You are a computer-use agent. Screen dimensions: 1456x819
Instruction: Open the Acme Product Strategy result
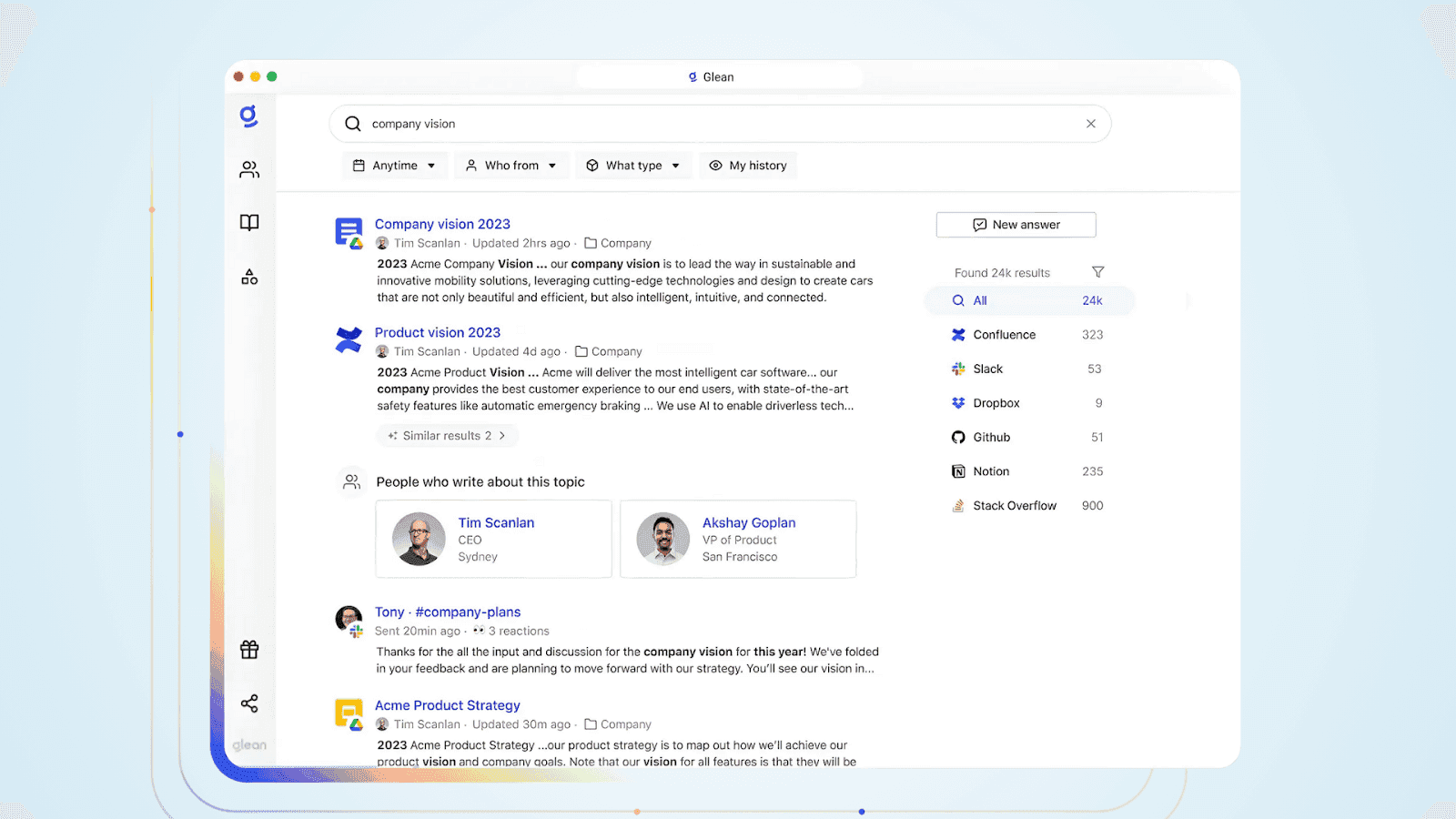coord(448,705)
